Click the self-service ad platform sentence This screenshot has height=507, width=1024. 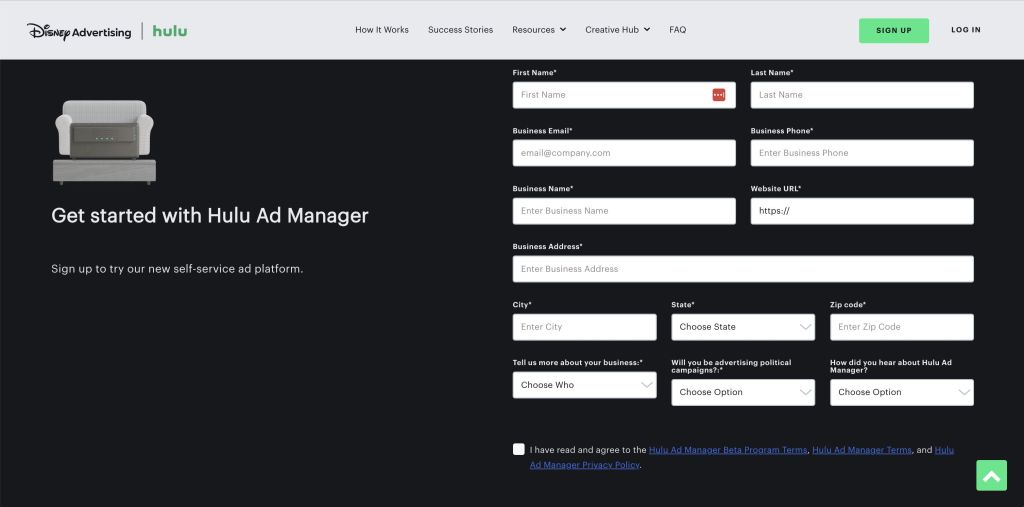177,269
